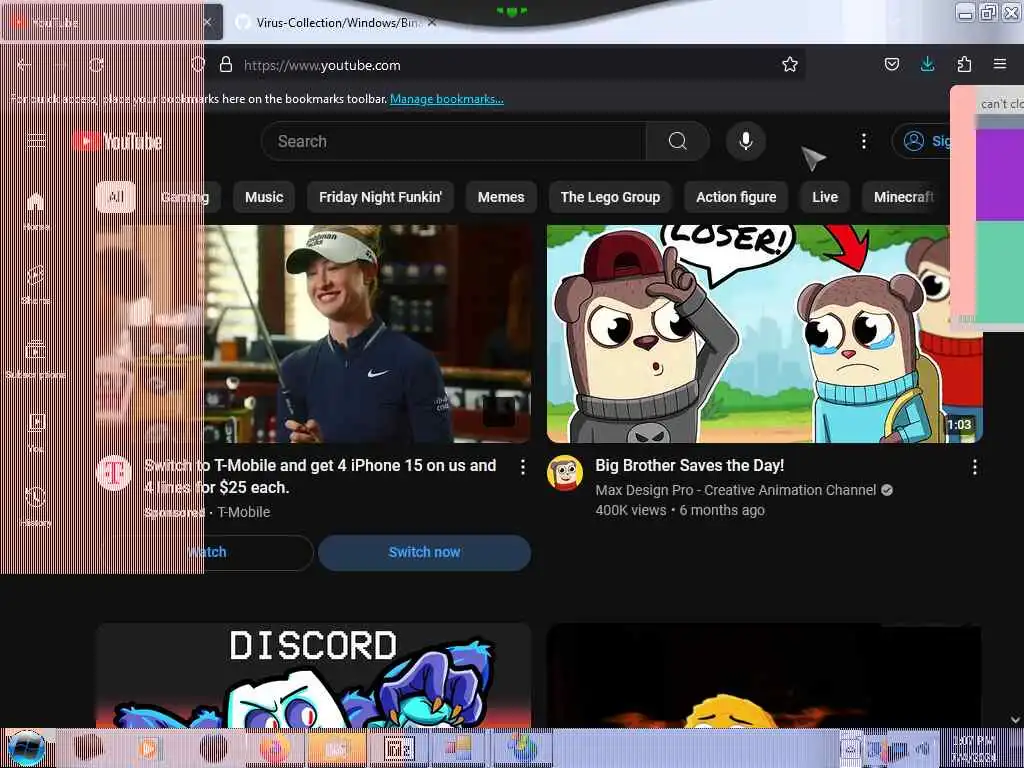Select the All filter chip

(116, 197)
